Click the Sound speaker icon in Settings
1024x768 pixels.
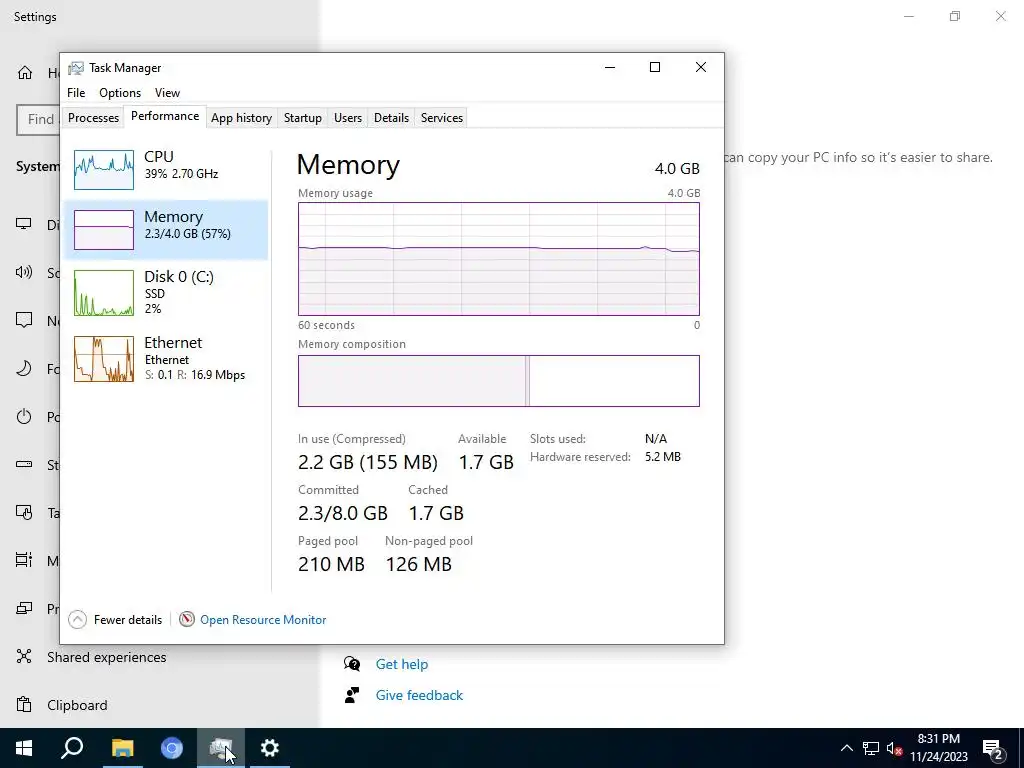[24, 272]
